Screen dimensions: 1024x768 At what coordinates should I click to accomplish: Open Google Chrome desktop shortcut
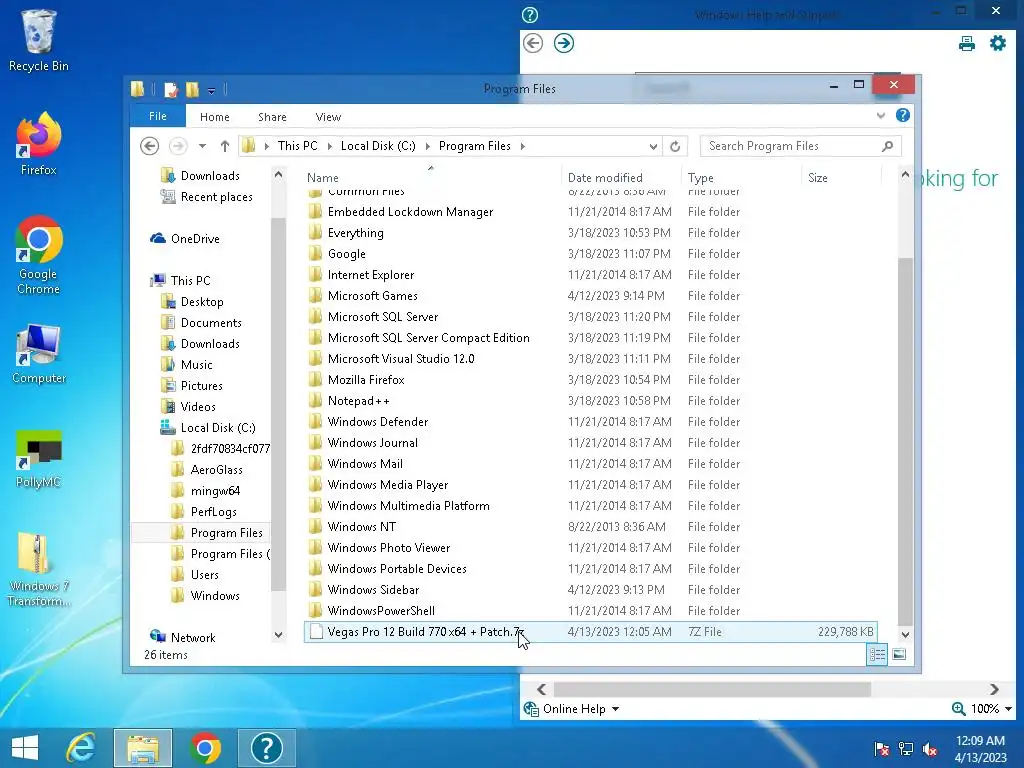pyautogui.click(x=38, y=255)
